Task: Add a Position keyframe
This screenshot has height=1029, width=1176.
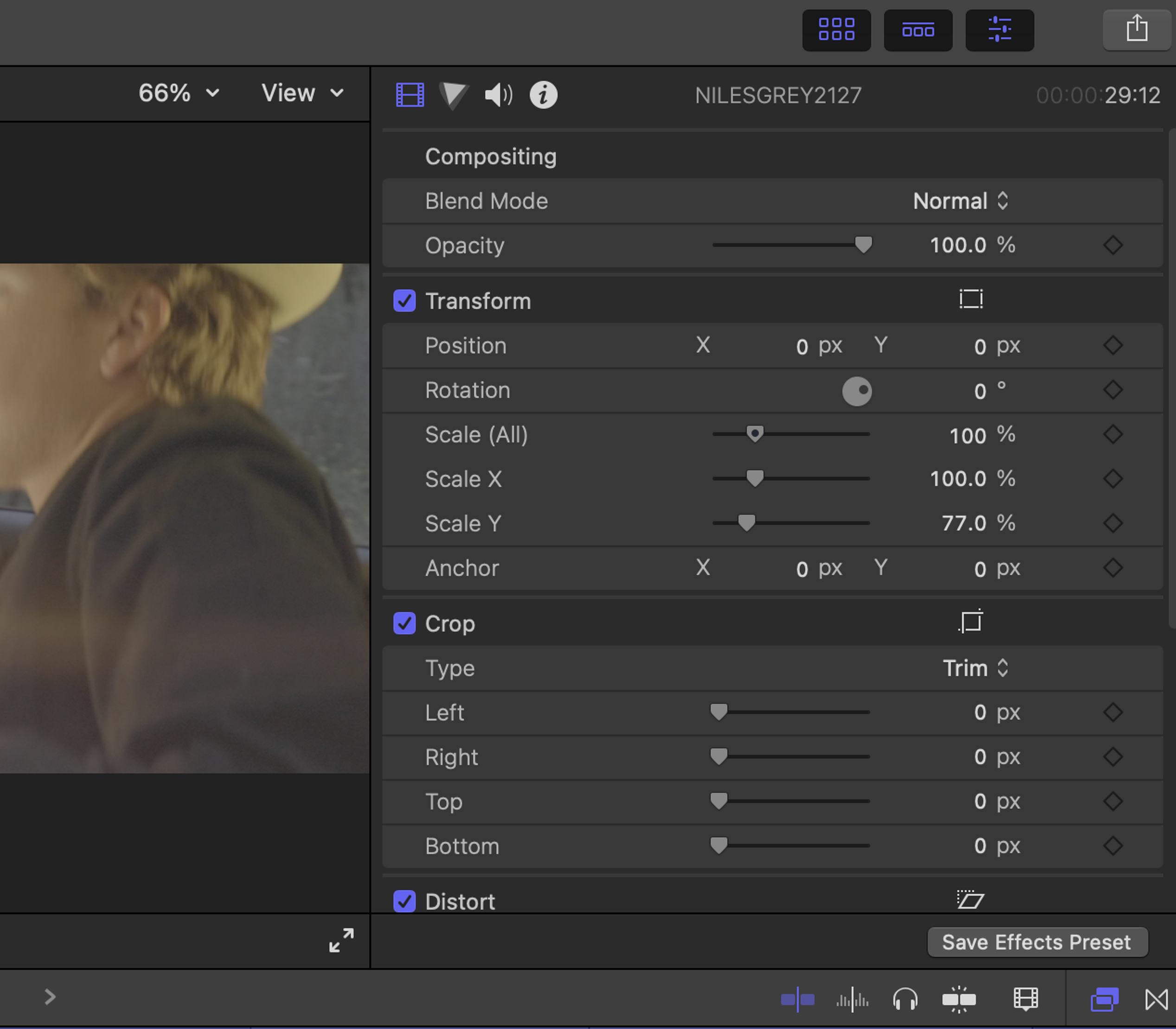Action: [x=1112, y=346]
